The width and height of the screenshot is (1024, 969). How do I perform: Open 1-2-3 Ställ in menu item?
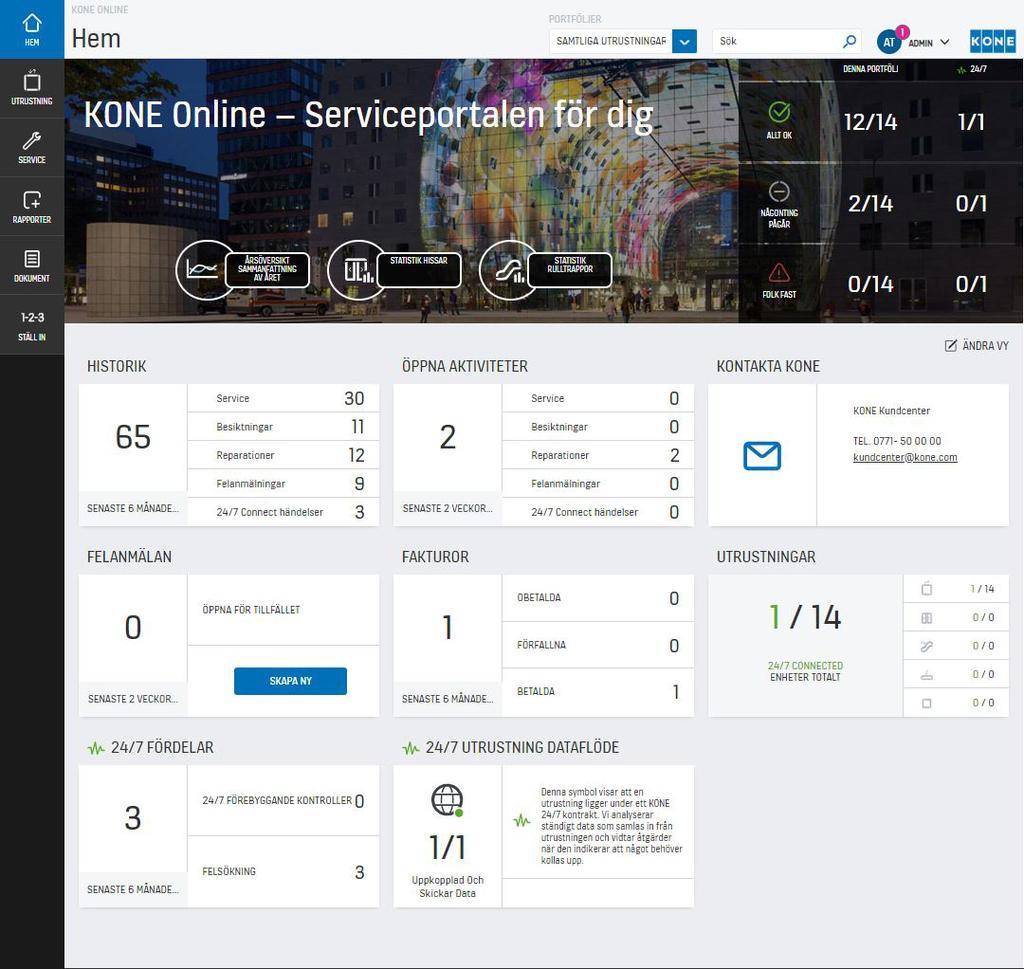32,325
